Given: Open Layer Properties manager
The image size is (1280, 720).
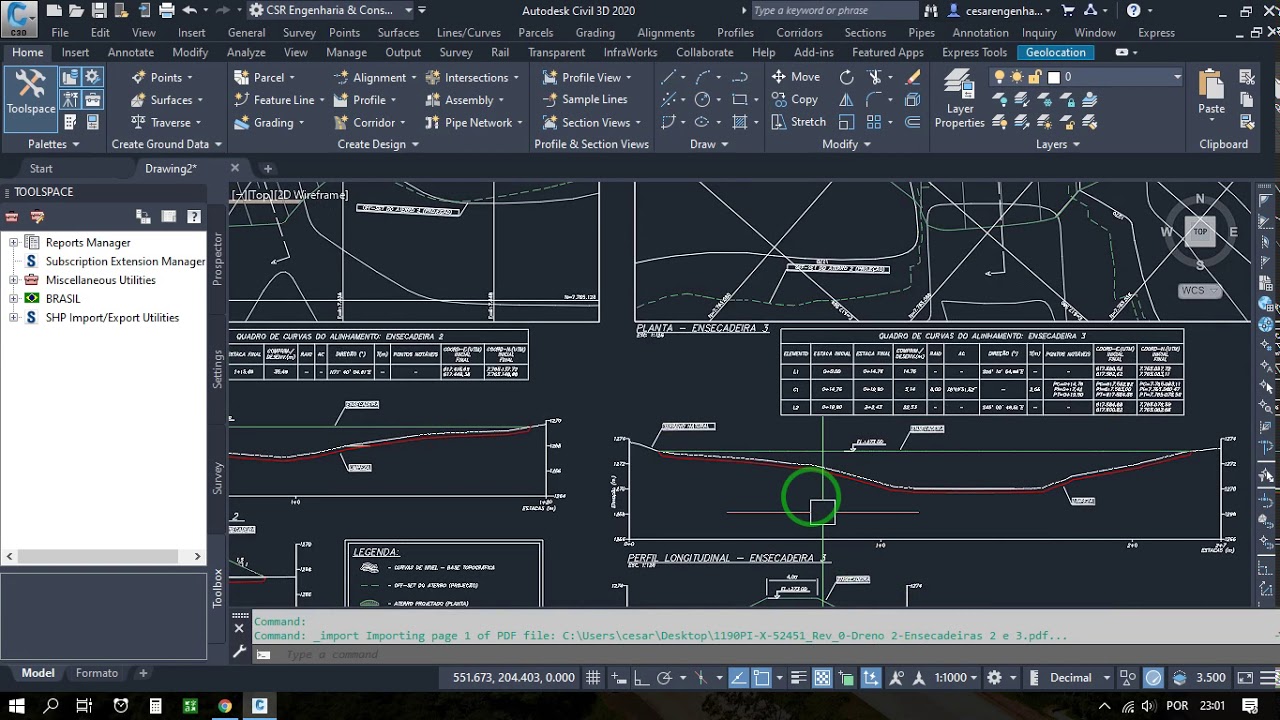Looking at the screenshot, I should pos(960,99).
